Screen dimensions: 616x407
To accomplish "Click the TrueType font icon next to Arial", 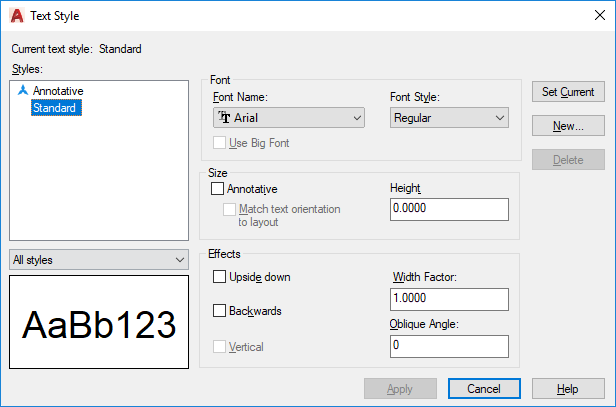I will (x=224, y=117).
